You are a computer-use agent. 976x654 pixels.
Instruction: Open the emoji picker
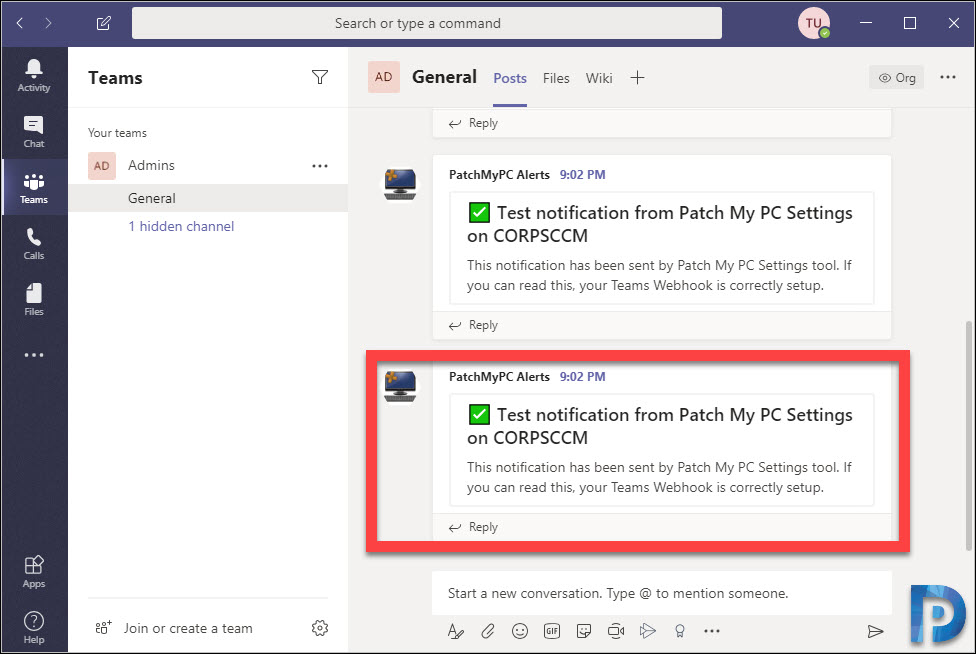pos(520,631)
